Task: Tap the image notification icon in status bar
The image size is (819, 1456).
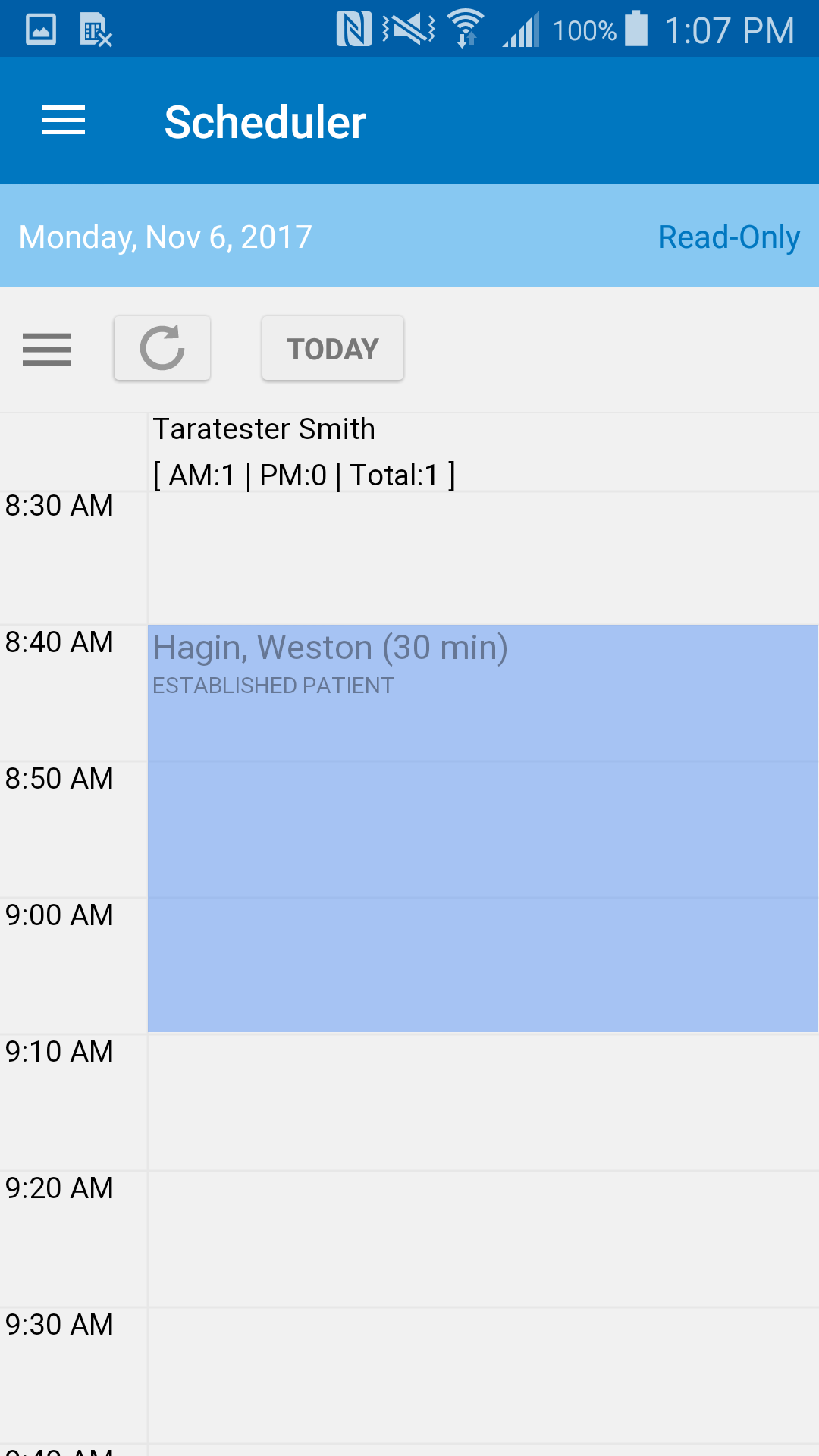Action: point(41,30)
